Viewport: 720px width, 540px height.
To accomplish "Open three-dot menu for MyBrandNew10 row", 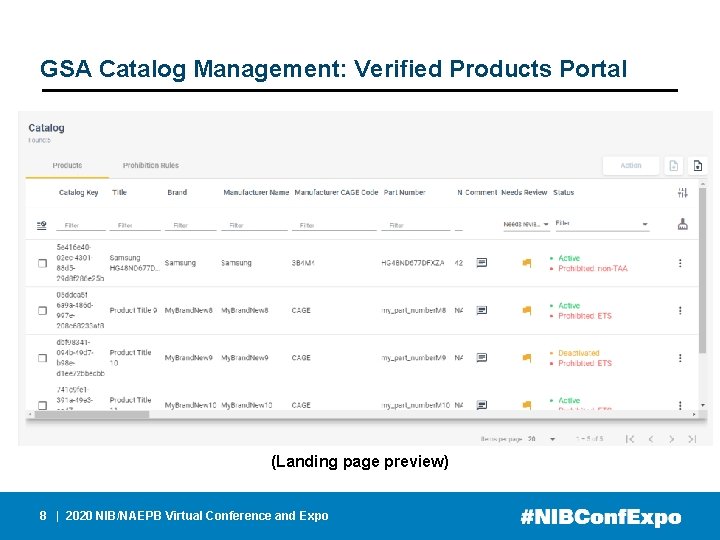I will [680, 405].
